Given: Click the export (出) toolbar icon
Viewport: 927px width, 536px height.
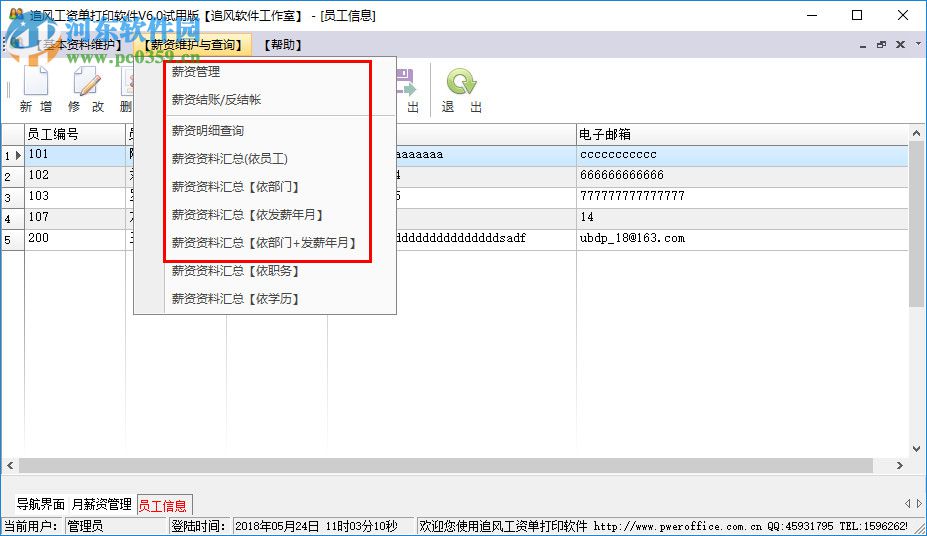Looking at the screenshot, I should coord(406,83).
